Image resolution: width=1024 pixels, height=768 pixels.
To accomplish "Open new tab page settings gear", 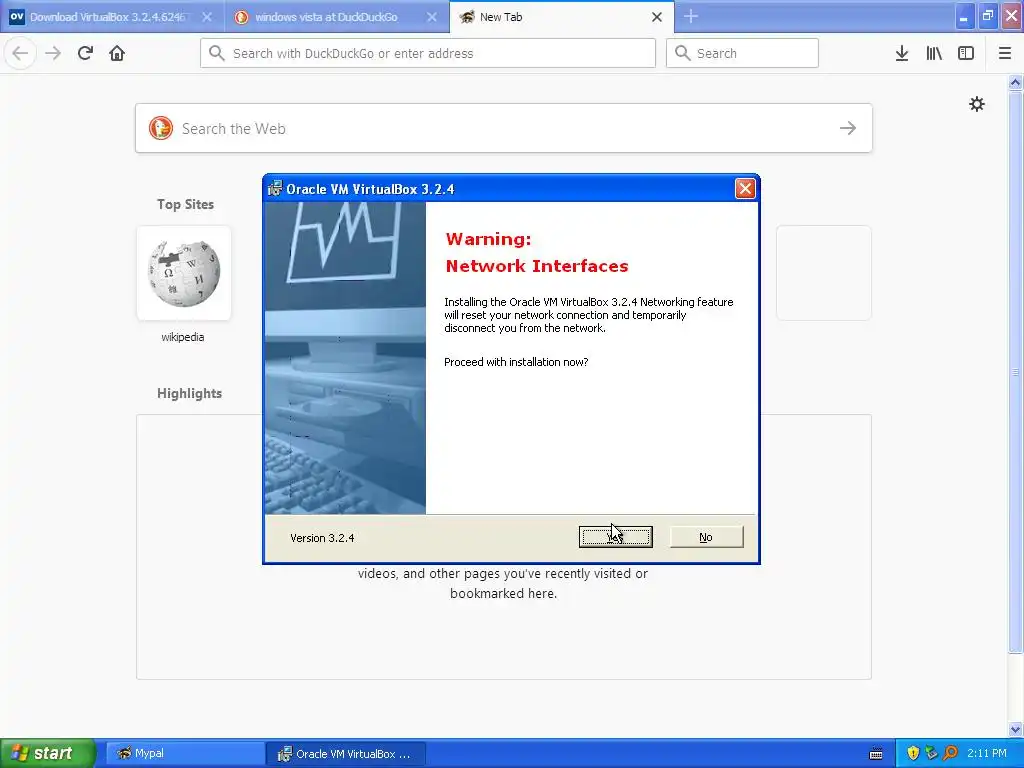I will point(976,104).
